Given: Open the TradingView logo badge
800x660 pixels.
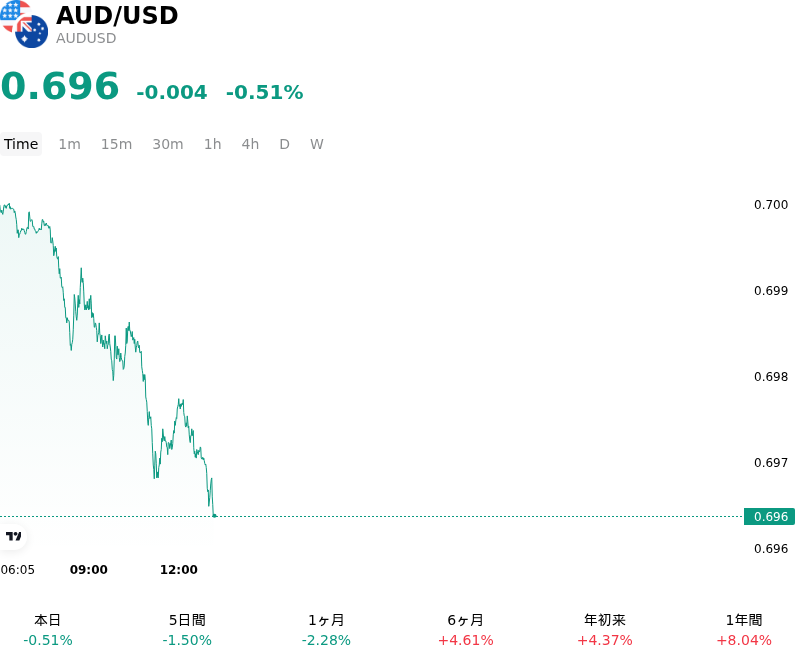Looking at the screenshot, I should point(13,536).
